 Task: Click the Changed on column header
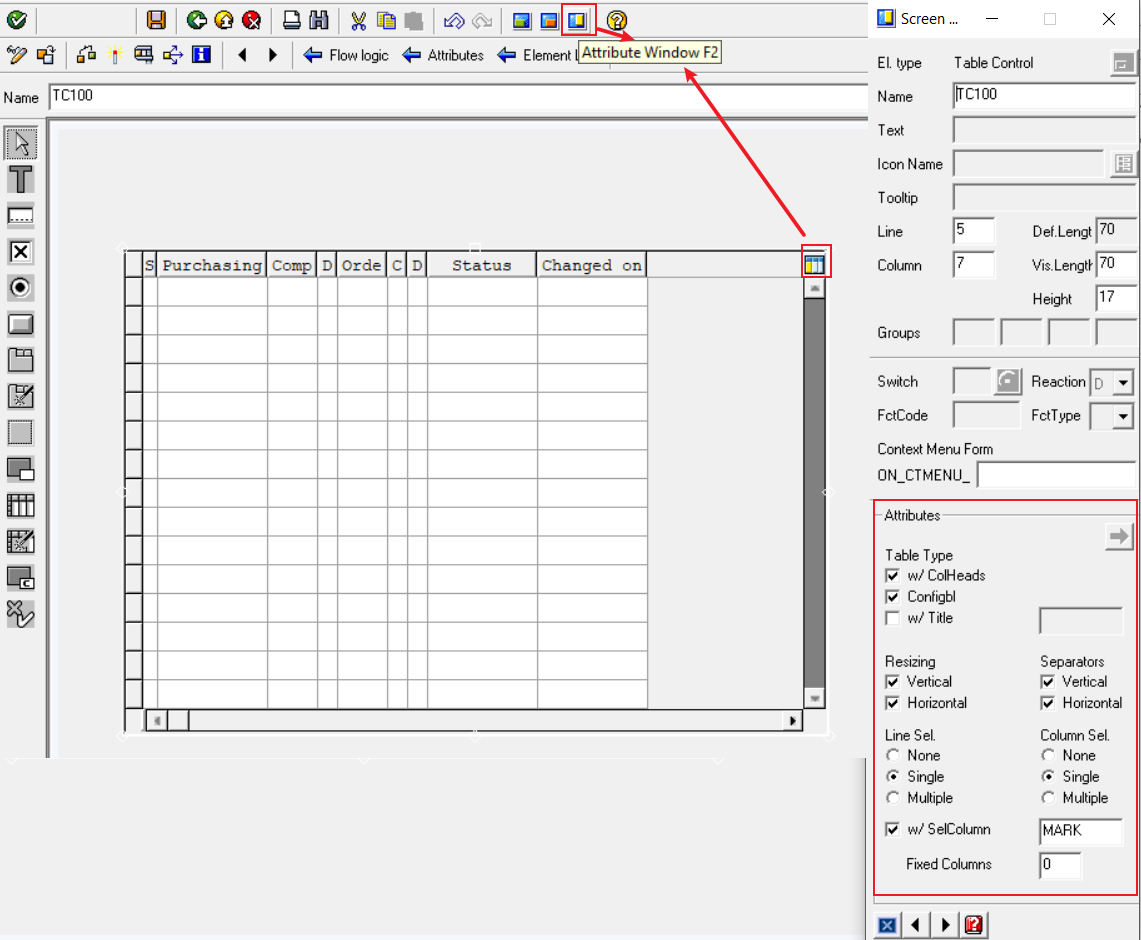pyautogui.click(x=592, y=265)
